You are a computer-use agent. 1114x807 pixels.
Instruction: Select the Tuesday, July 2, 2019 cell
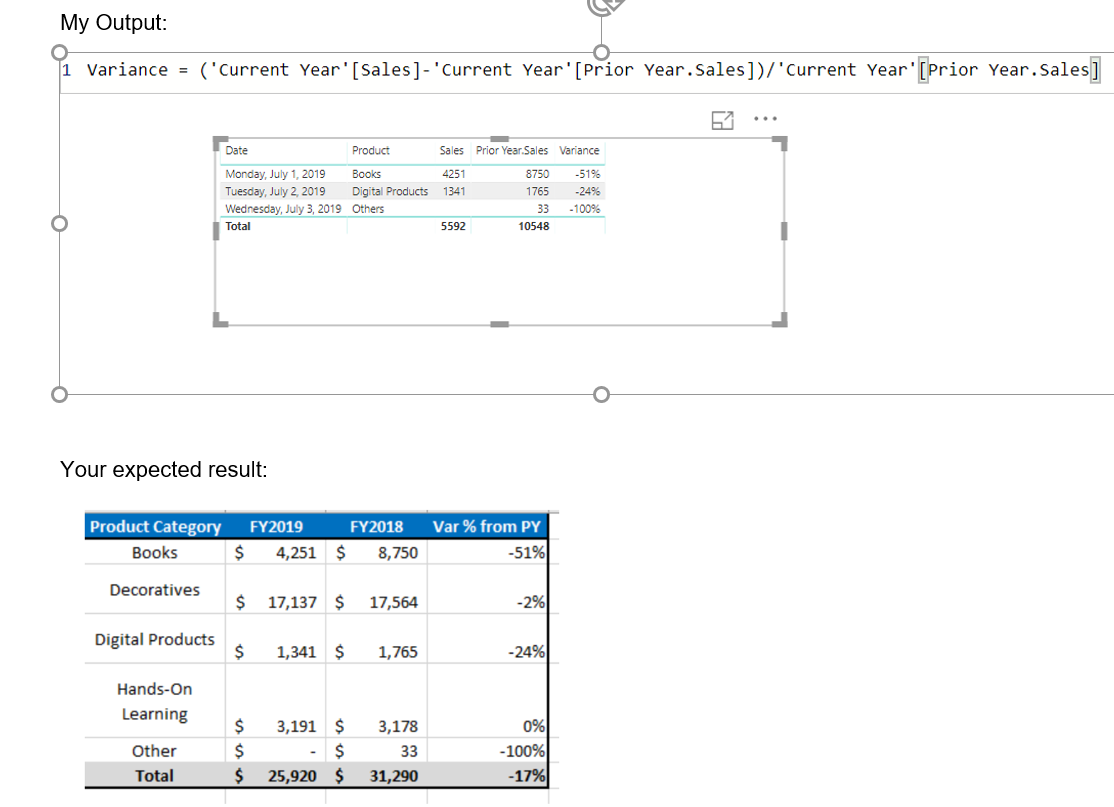click(x=275, y=192)
